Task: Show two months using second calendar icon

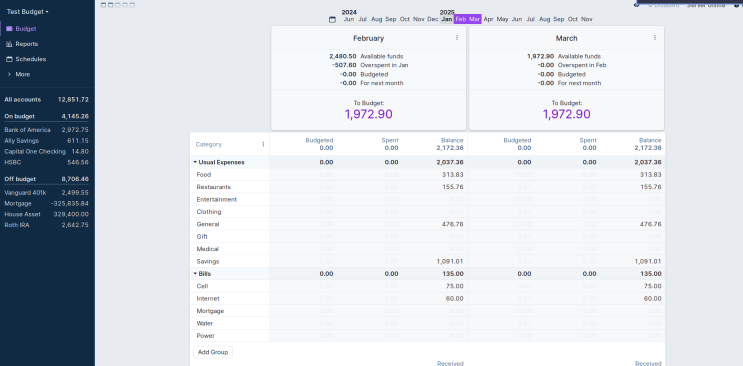Action: point(110,5)
